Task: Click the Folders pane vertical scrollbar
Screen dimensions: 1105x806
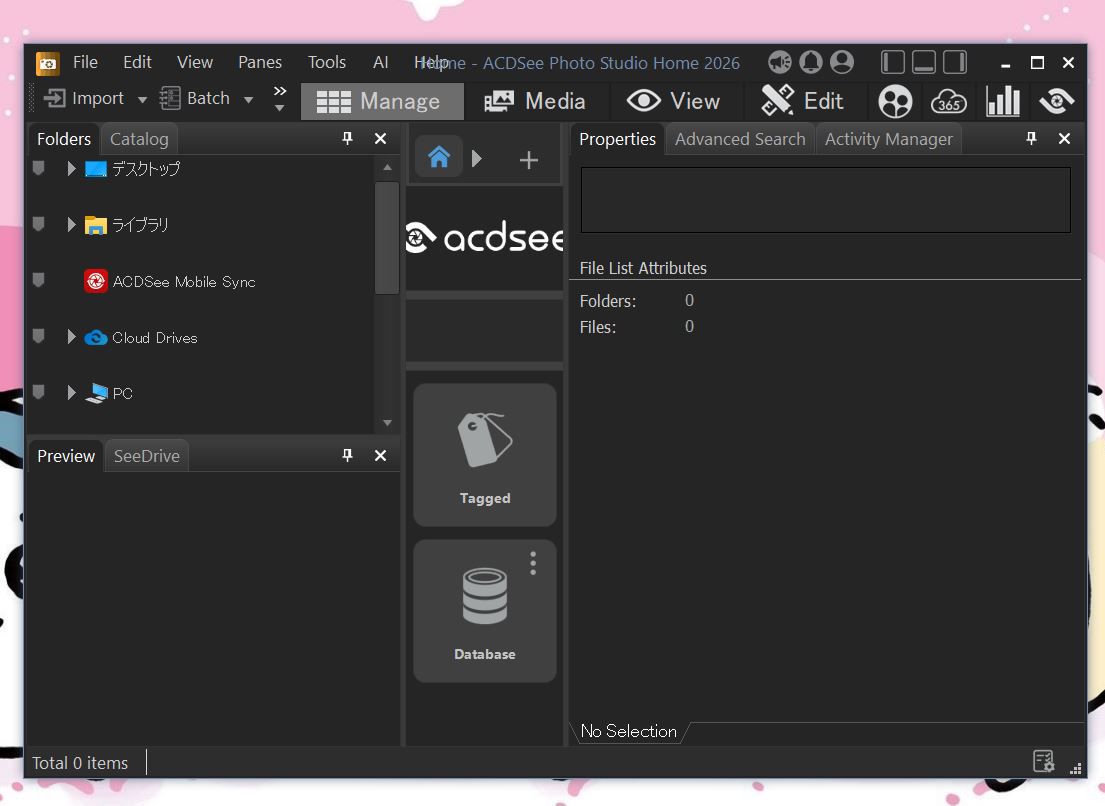Action: pos(387,238)
